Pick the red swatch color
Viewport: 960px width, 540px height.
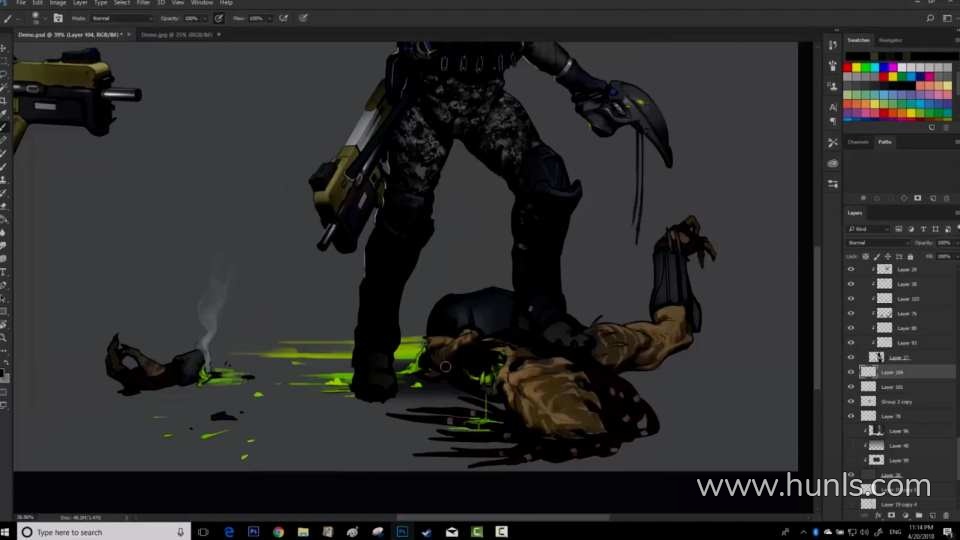pos(848,67)
